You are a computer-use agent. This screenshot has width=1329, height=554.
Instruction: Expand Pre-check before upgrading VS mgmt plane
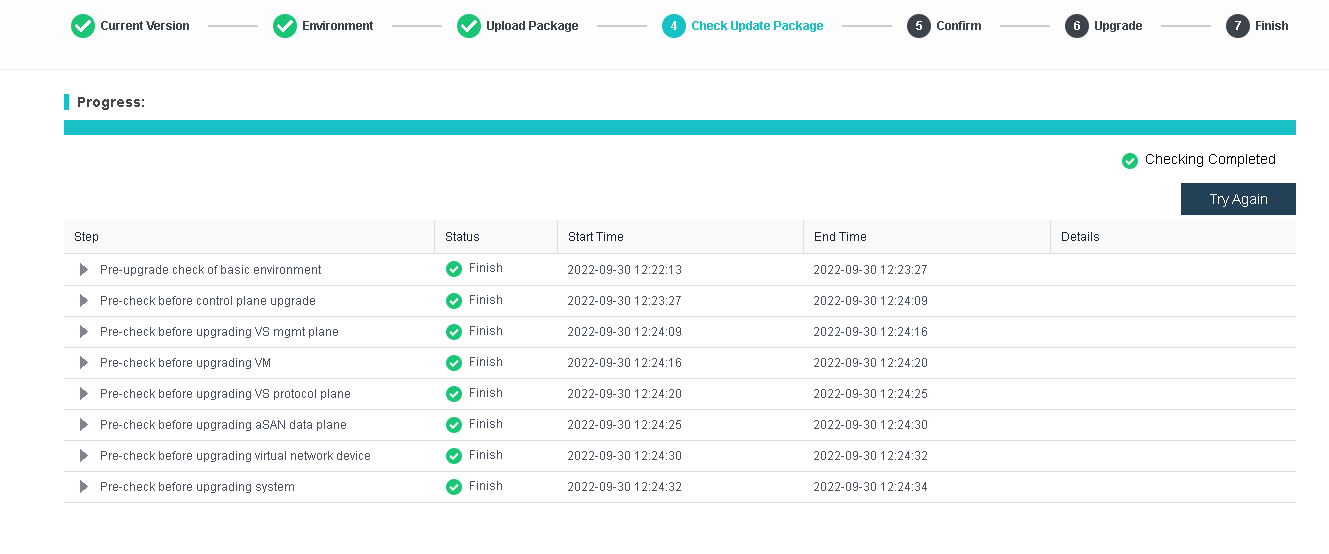point(84,332)
